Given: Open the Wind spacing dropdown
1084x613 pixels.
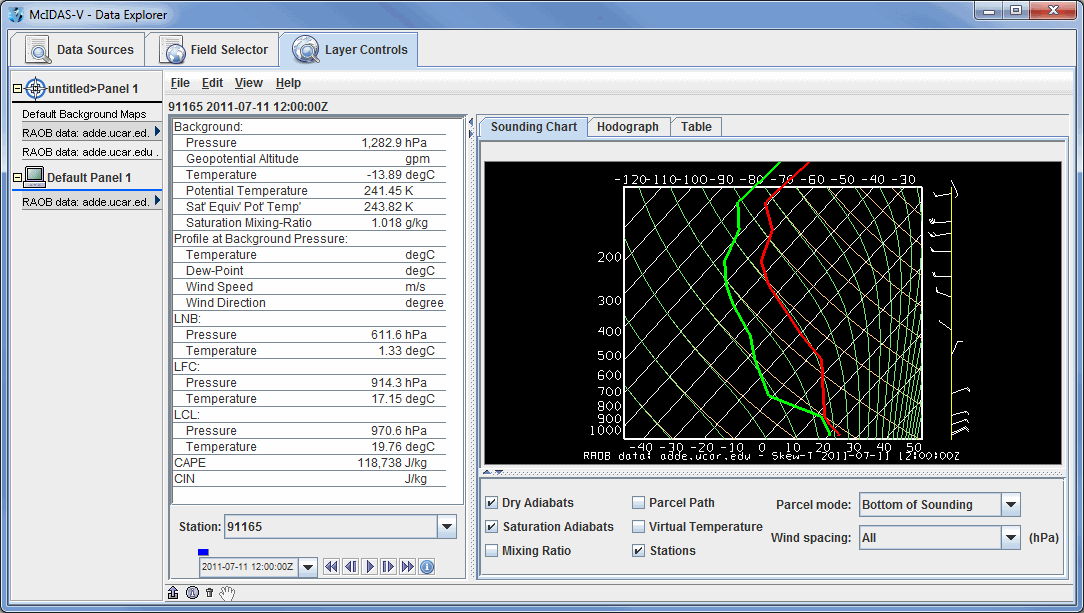Looking at the screenshot, I should pyautogui.click(x=1011, y=538).
